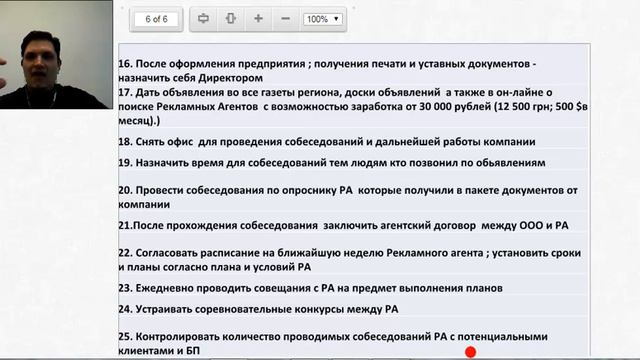Click the fit-to-page height icon

pyautogui.click(x=231, y=19)
